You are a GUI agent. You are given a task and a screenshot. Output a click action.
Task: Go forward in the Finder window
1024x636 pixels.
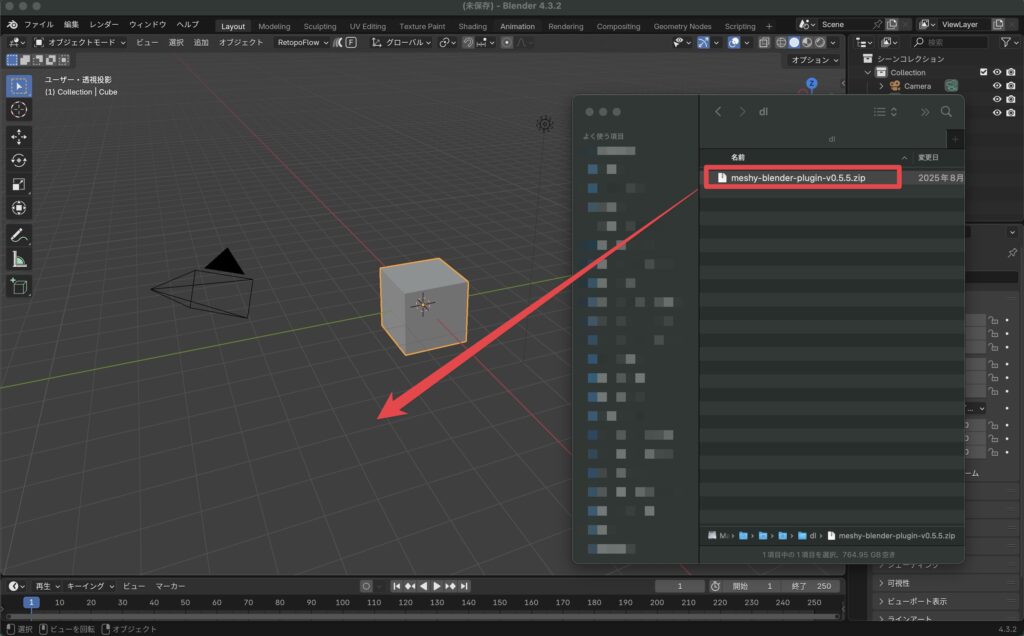(742, 112)
